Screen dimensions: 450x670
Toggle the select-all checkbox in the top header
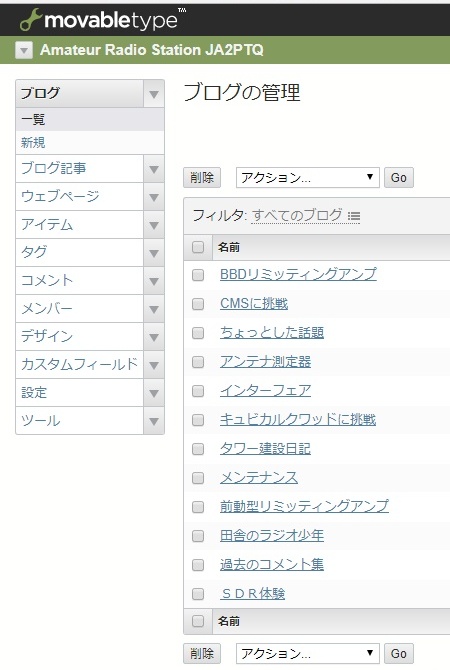click(x=198, y=247)
